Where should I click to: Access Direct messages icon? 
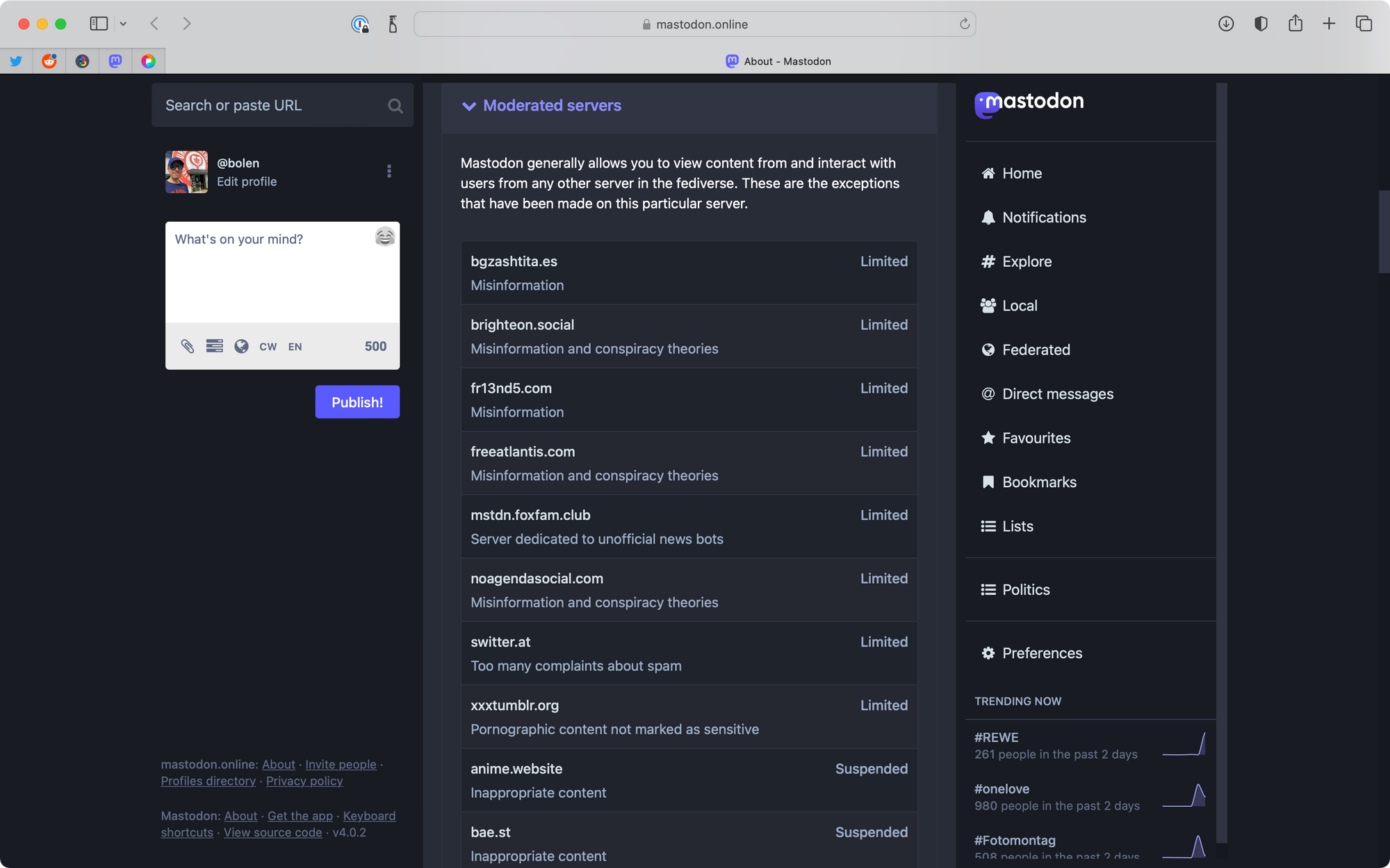coord(987,393)
